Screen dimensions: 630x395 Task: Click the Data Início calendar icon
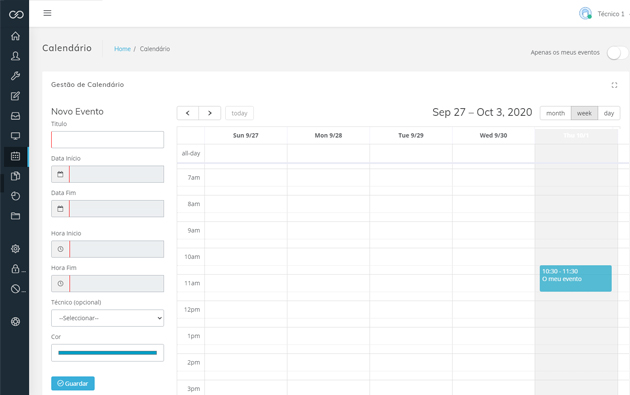point(60,174)
